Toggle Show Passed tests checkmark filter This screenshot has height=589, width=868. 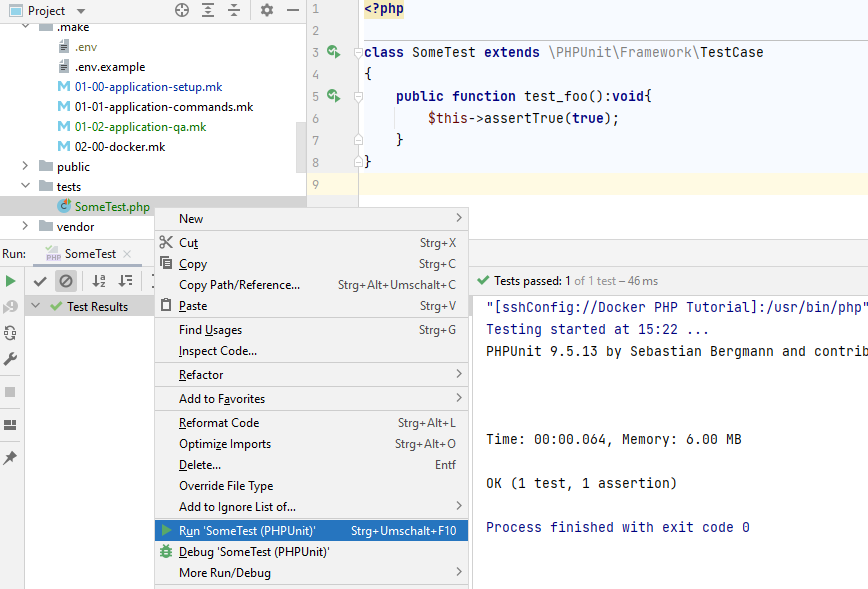[x=40, y=281]
